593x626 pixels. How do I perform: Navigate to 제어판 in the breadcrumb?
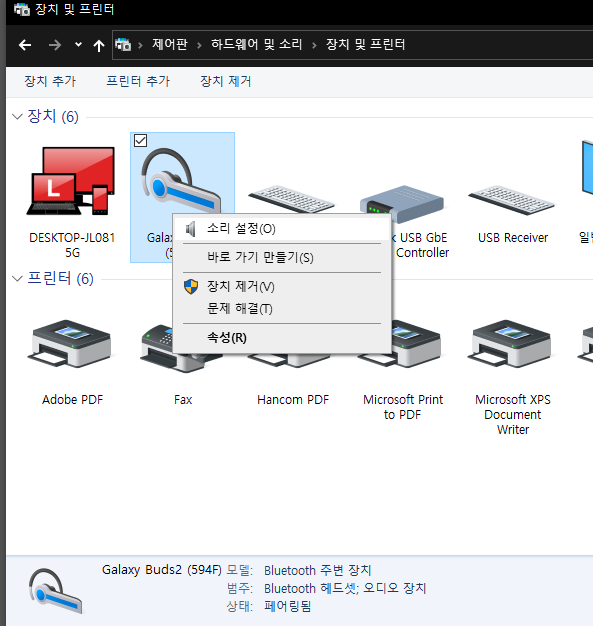click(170, 44)
